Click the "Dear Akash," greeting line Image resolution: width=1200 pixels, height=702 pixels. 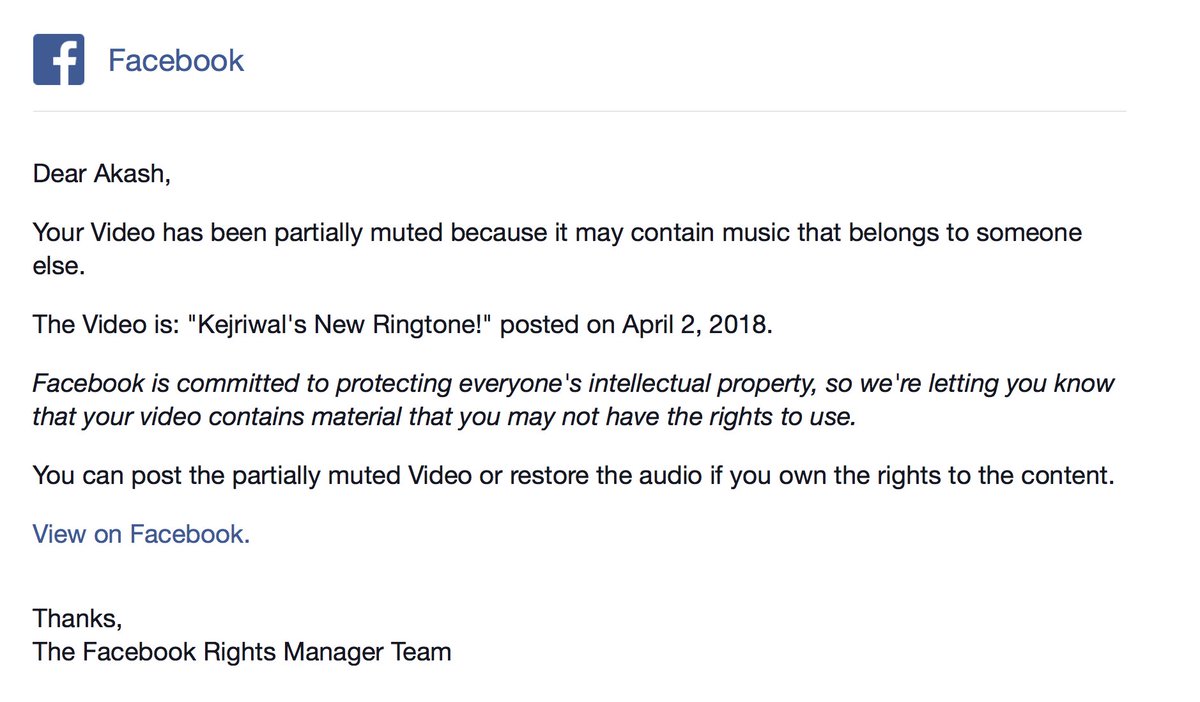tap(102, 175)
